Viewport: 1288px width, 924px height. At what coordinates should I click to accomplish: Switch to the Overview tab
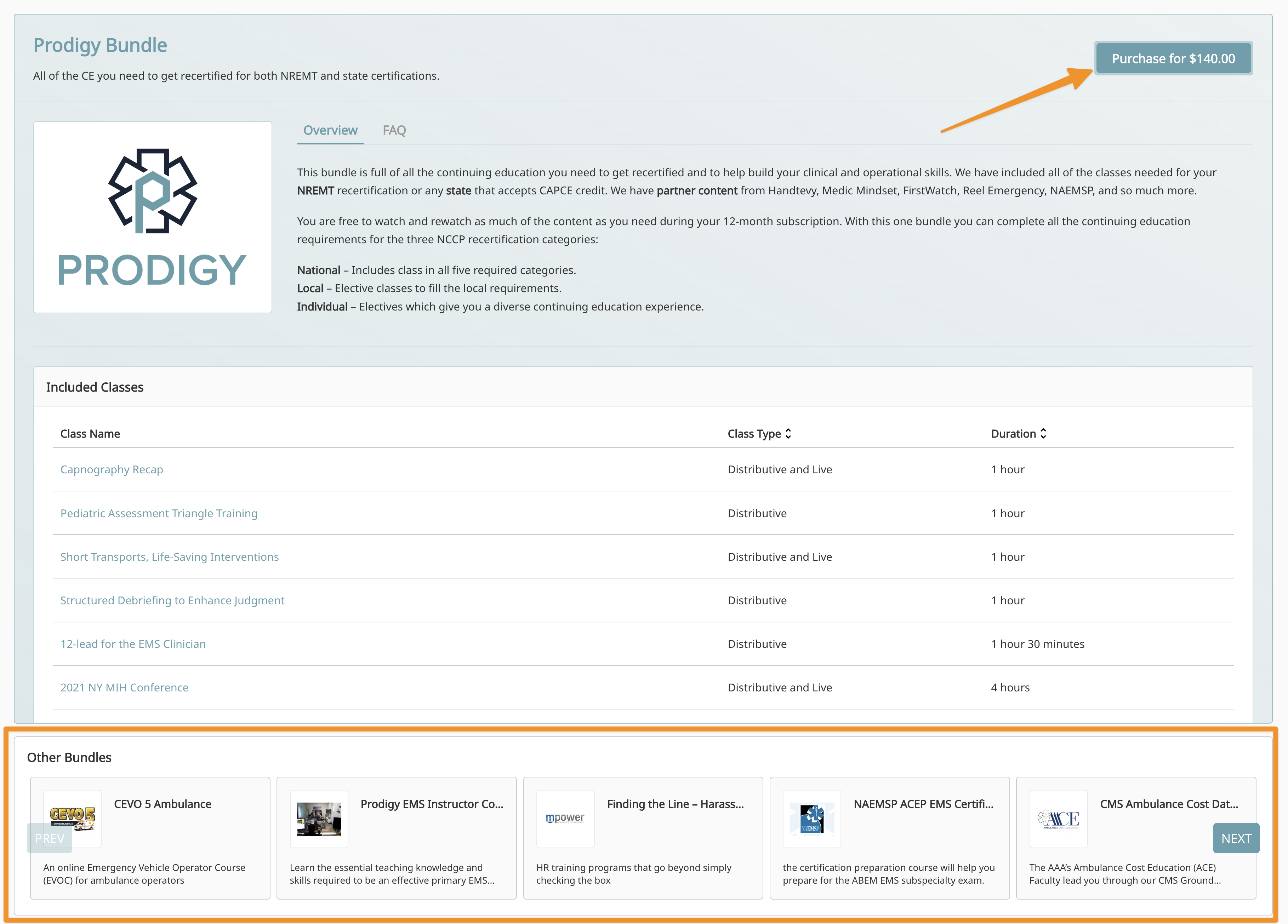[x=331, y=130]
